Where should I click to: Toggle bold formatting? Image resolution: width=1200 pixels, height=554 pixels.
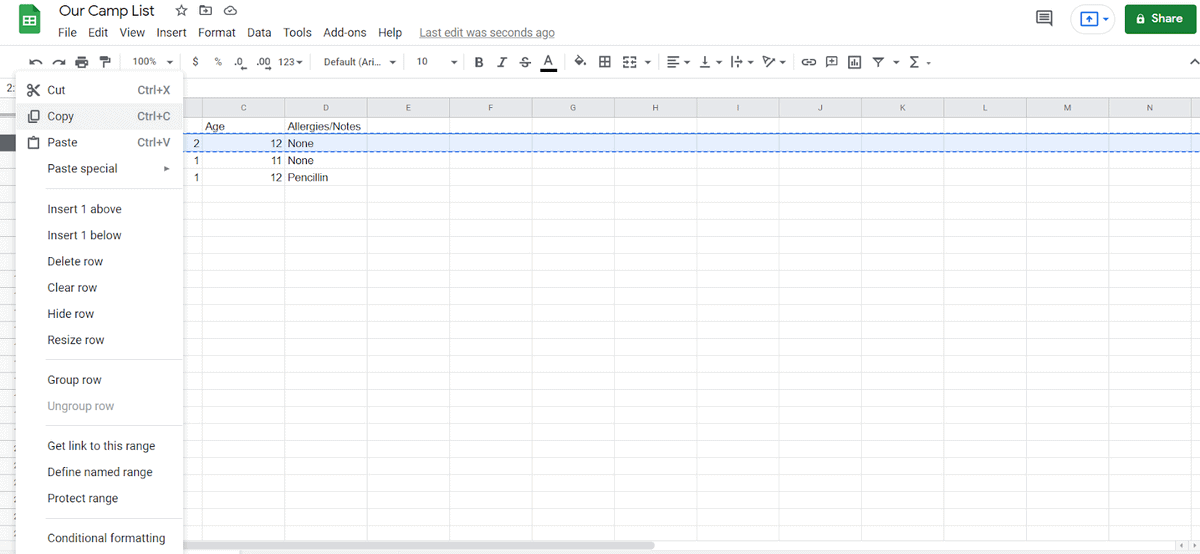point(479,62)
